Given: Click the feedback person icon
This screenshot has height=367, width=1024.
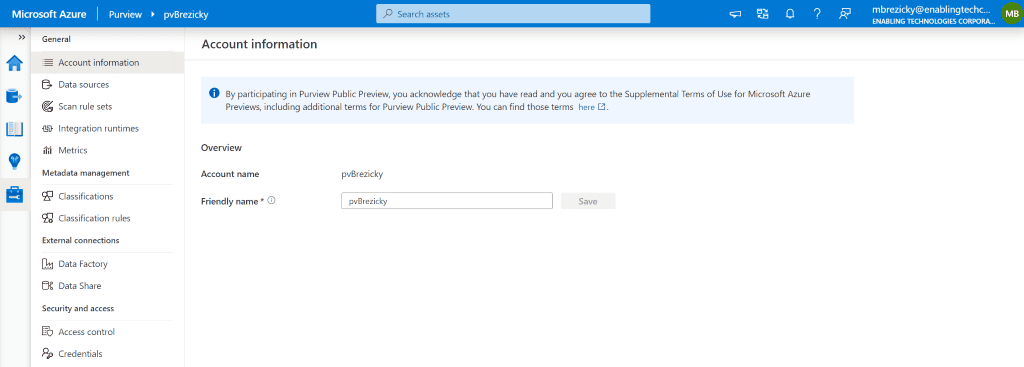Looking at the screenshot, I should coord(845,14).
